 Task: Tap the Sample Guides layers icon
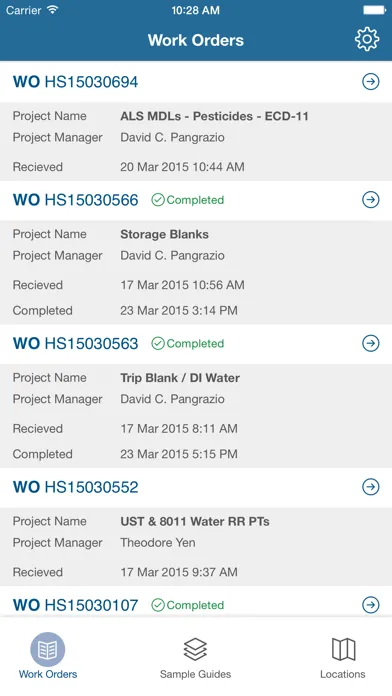tap(195, 649)
